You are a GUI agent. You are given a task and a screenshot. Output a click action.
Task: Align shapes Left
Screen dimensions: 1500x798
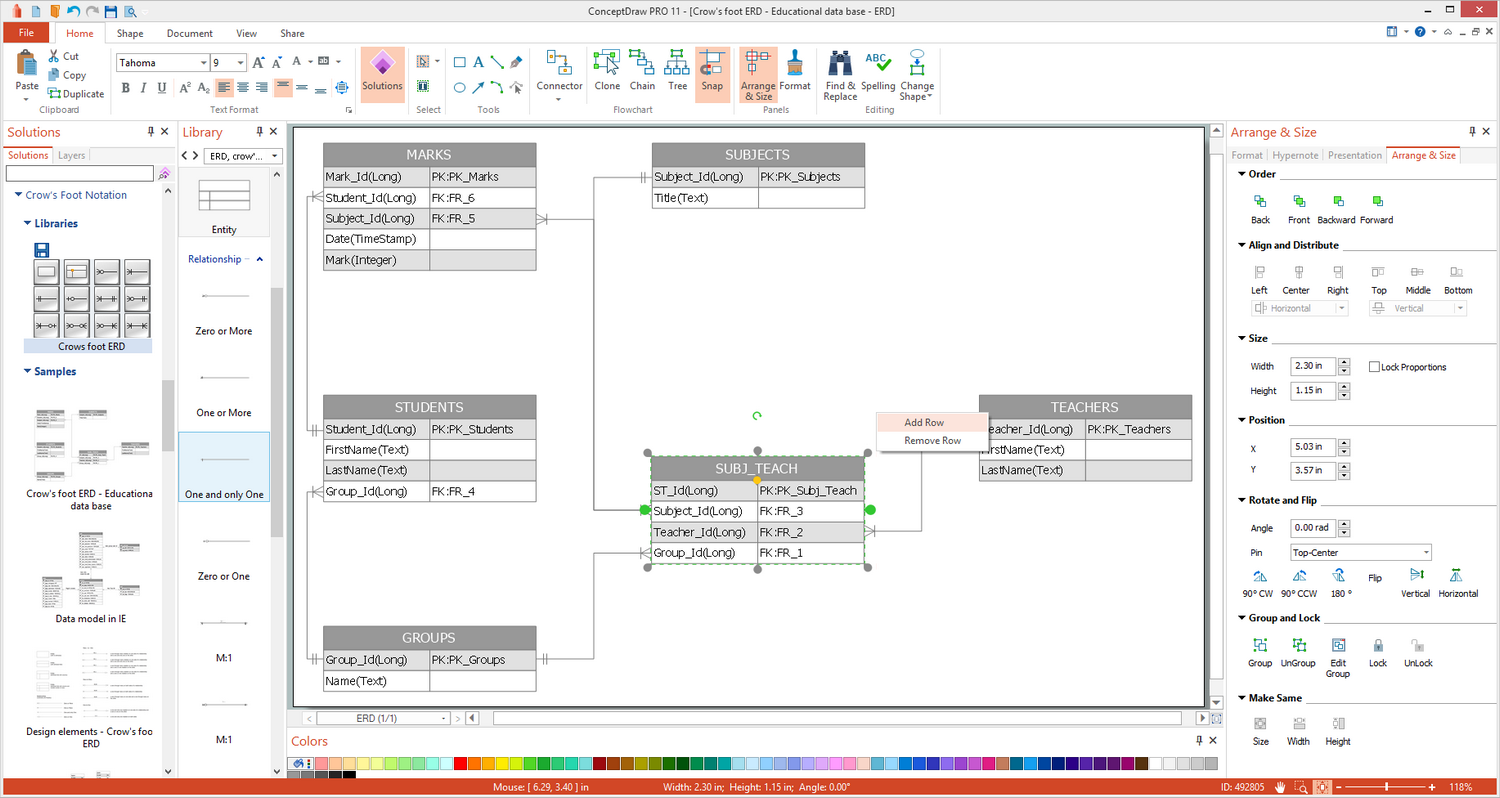[x=1259, y=280]
